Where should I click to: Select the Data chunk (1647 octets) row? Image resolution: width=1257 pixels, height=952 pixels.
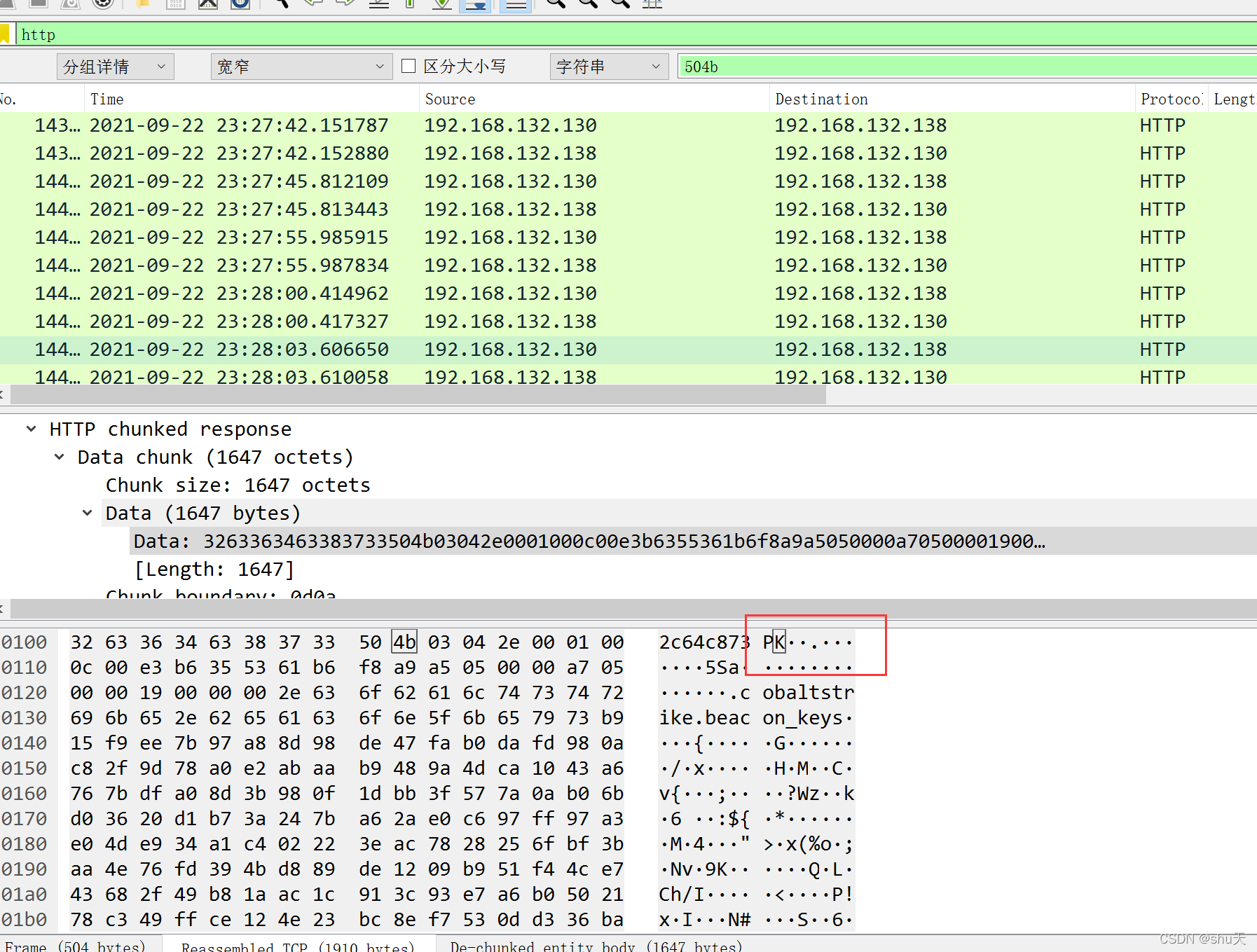(x=215, y=457)
